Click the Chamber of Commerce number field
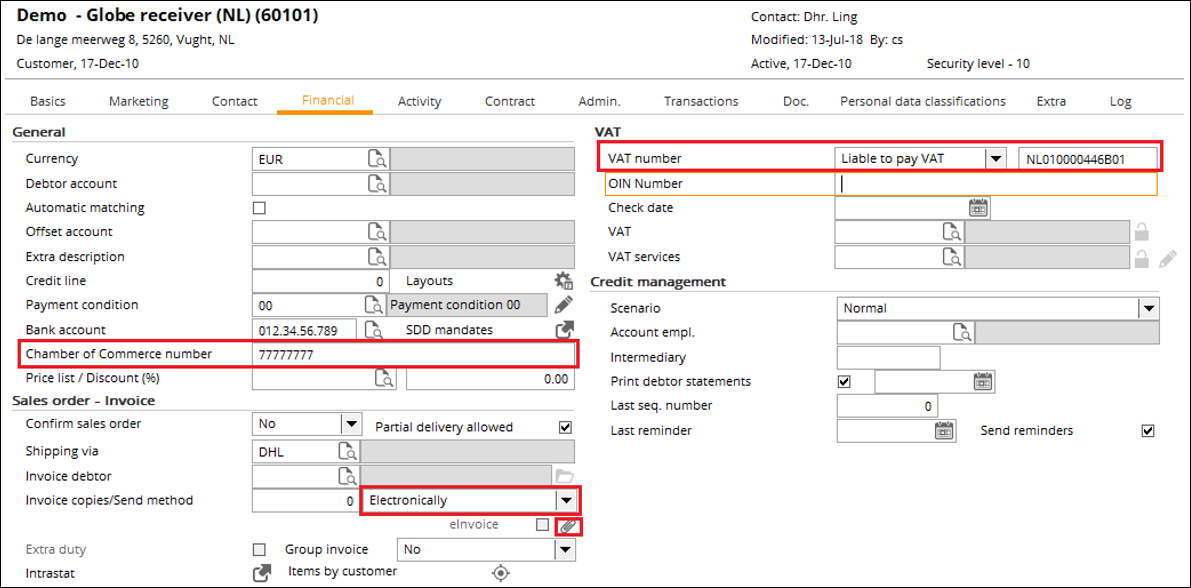 (x=413, y=355)
